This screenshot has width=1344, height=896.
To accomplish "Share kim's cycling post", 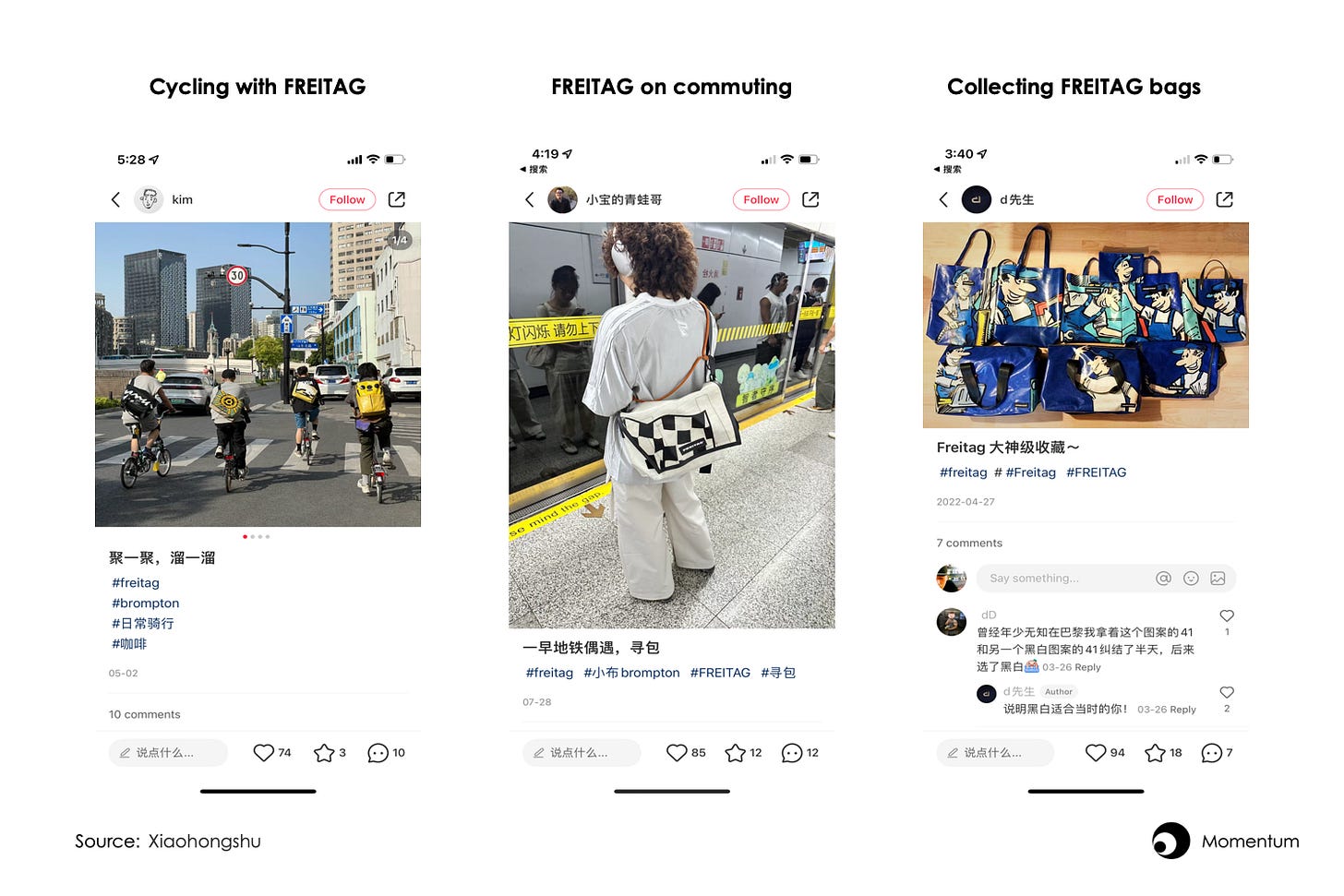I will click(397, 199).
